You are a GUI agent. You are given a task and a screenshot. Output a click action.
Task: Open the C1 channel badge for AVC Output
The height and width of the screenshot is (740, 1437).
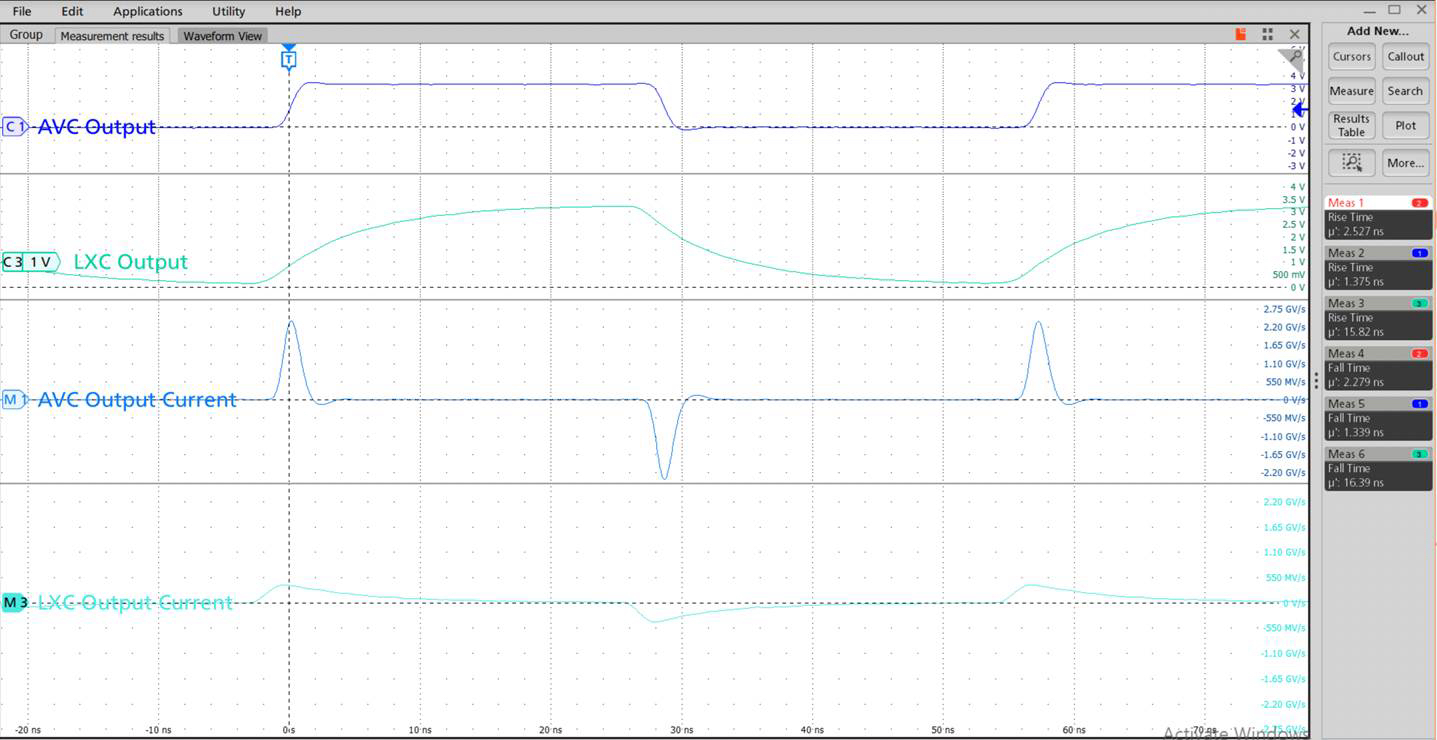click(x=14, y=126)
